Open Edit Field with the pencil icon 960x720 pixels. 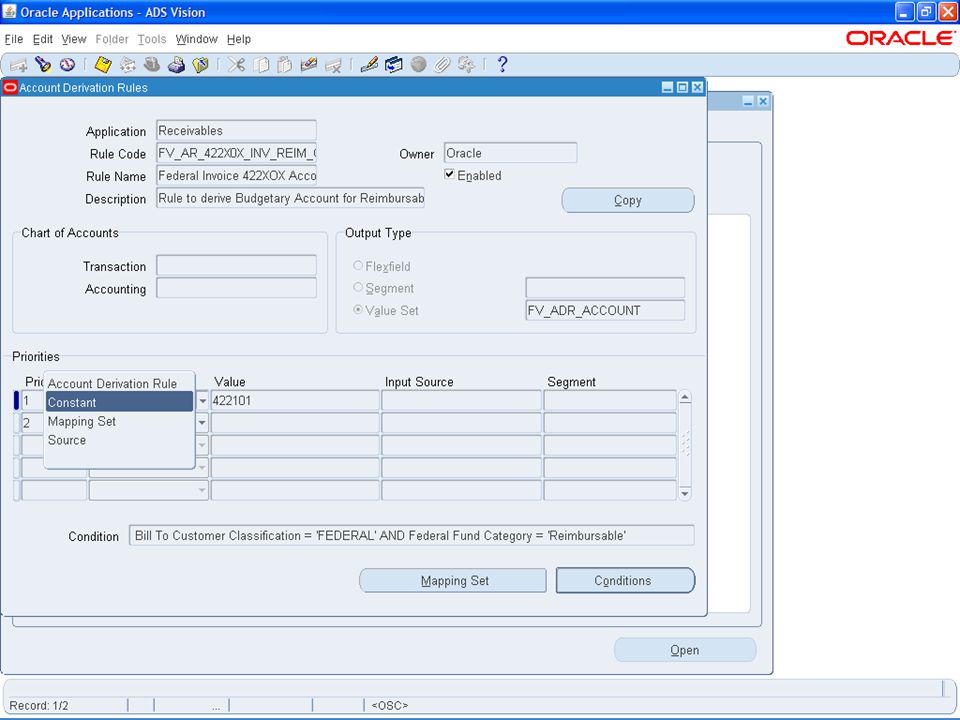point(369,64)
